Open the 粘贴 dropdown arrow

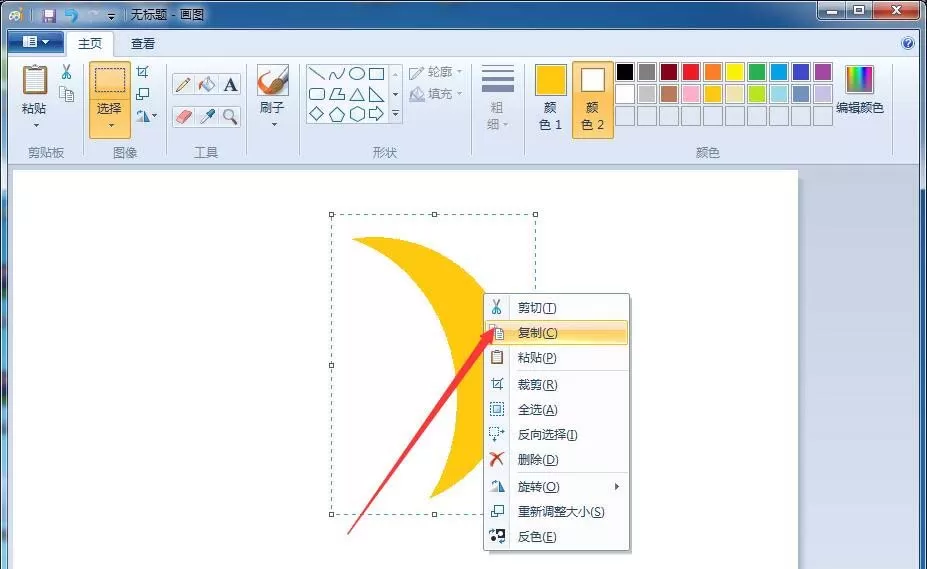pyautogui.click(x=35, y=125)
